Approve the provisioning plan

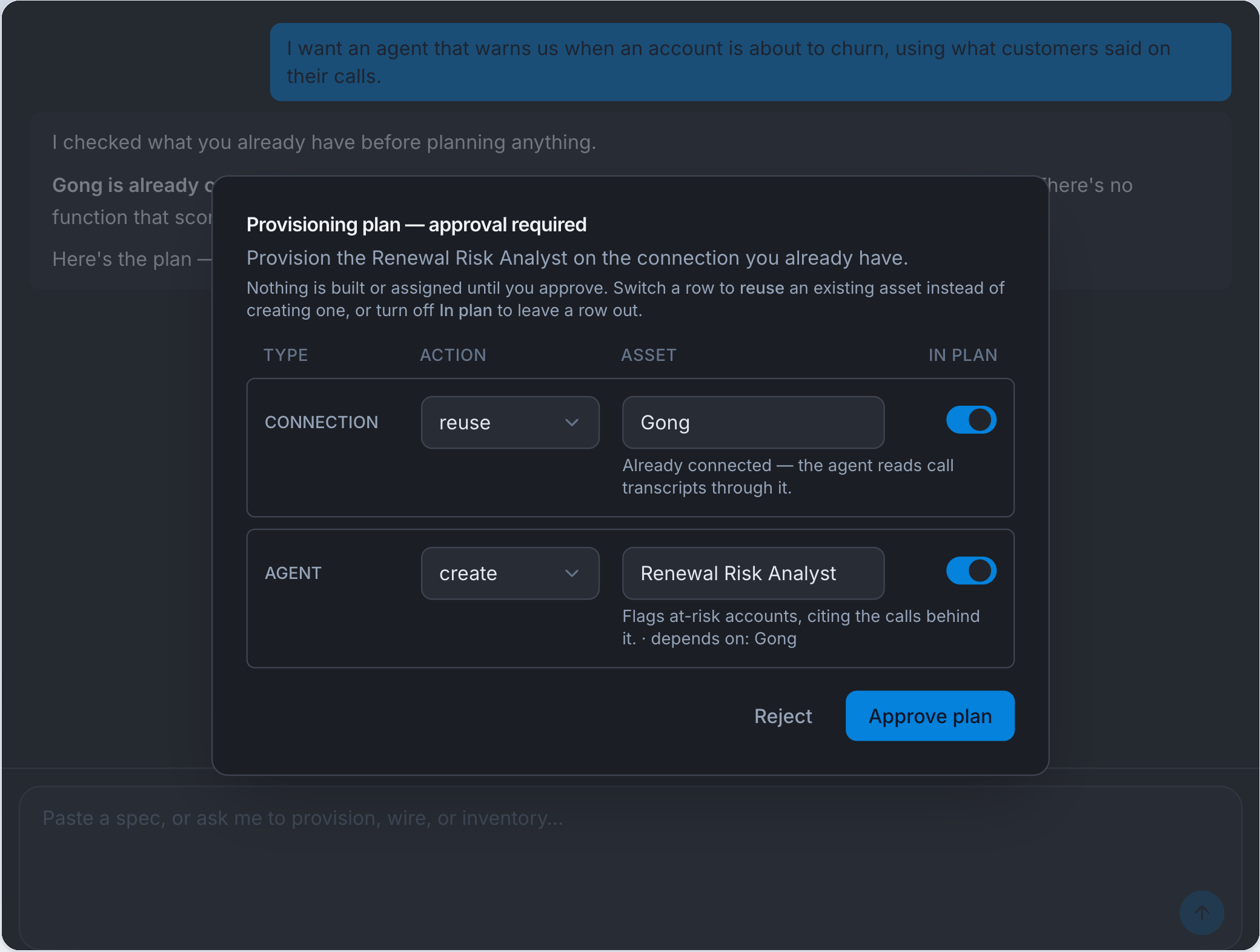[930, 716]
